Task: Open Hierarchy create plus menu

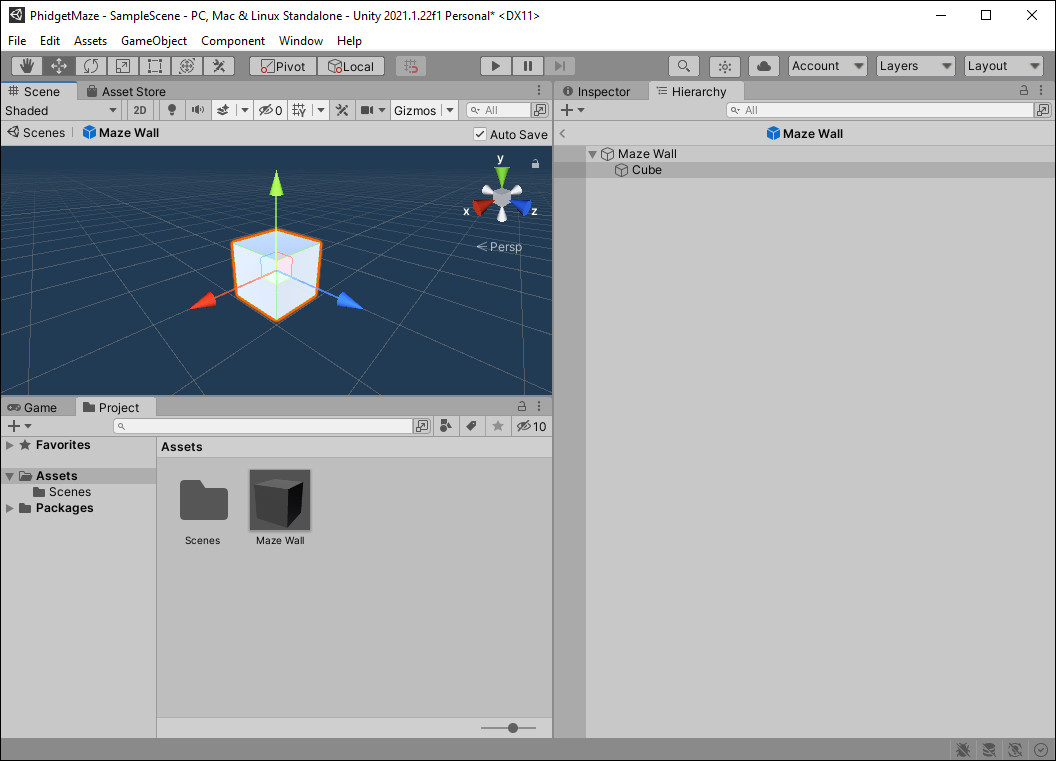Action: [572, 110]
